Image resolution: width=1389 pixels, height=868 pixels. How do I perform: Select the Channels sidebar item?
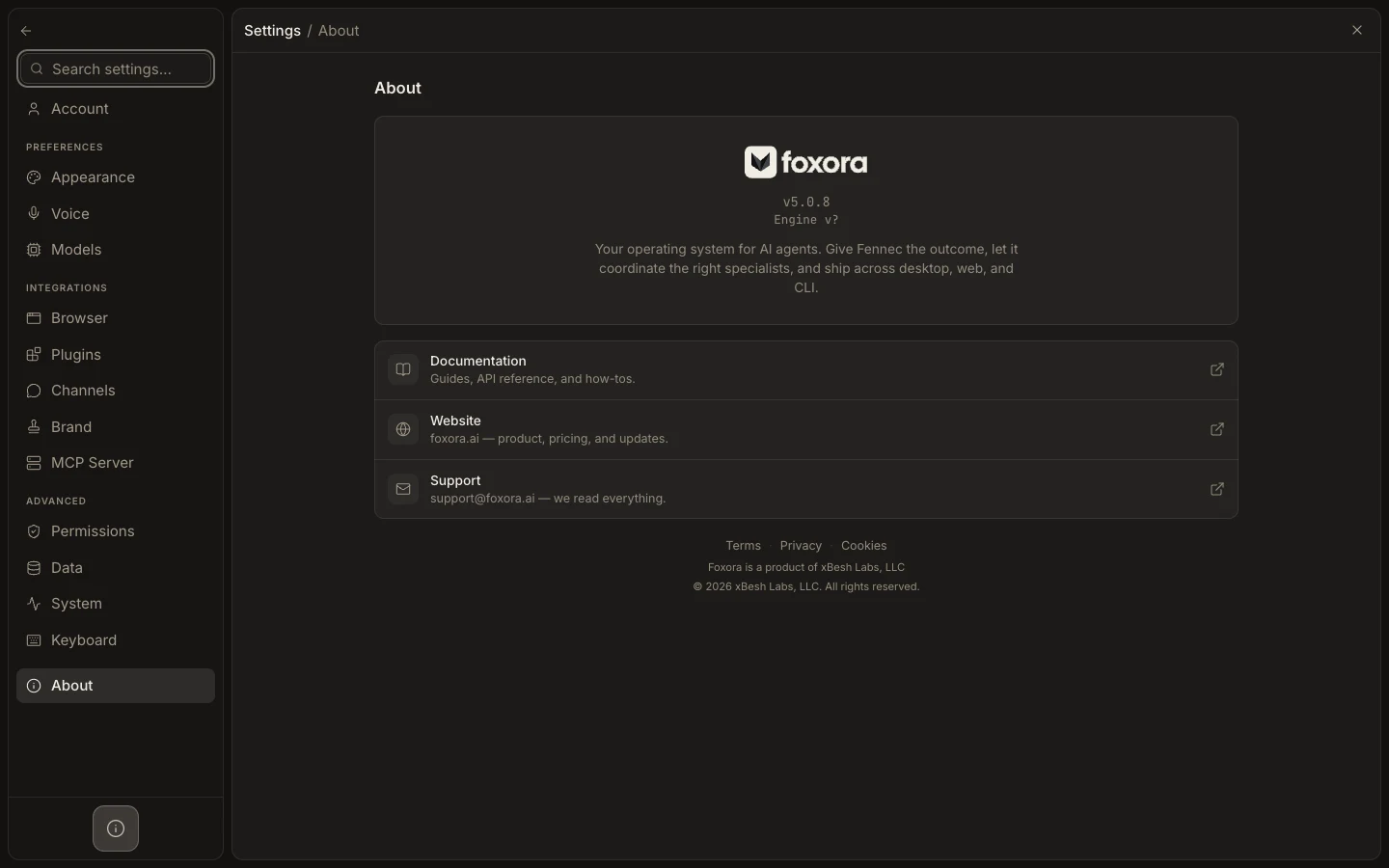pos(116,391)
